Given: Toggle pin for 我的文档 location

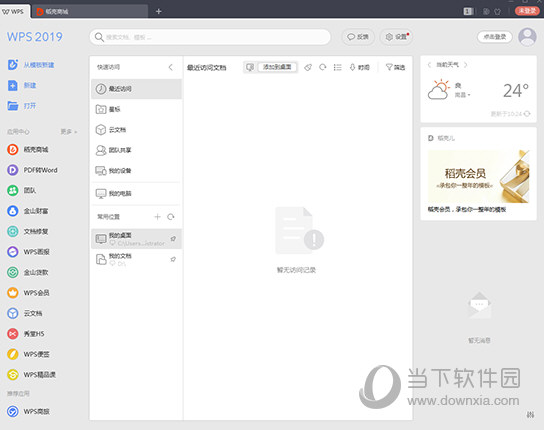Looking at the screenshot, I should coord(173,260).
